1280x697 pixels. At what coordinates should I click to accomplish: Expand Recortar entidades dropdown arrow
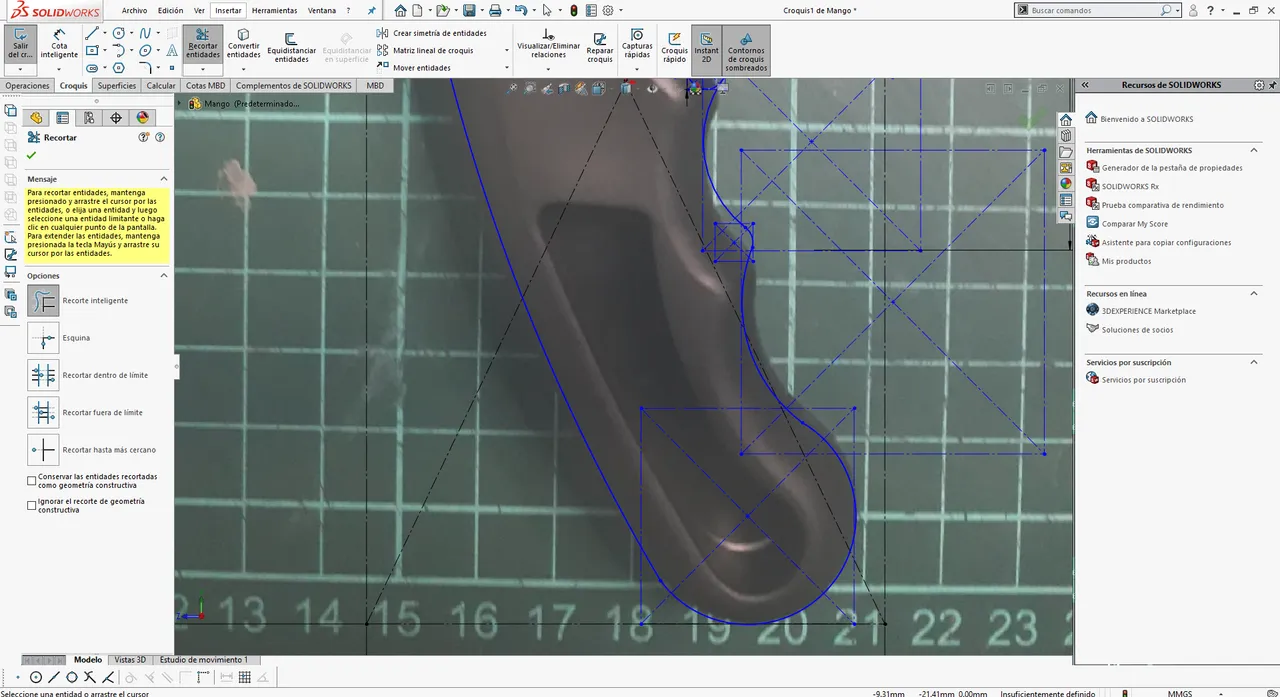(x=203, y=69)
